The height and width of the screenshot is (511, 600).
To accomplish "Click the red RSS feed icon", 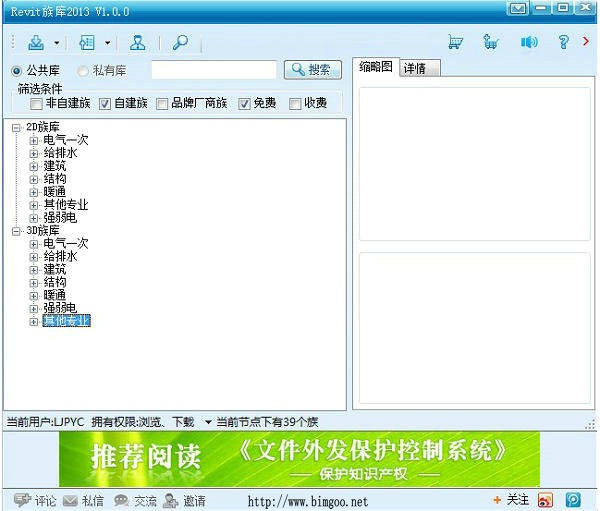I will tap(545, 500).
